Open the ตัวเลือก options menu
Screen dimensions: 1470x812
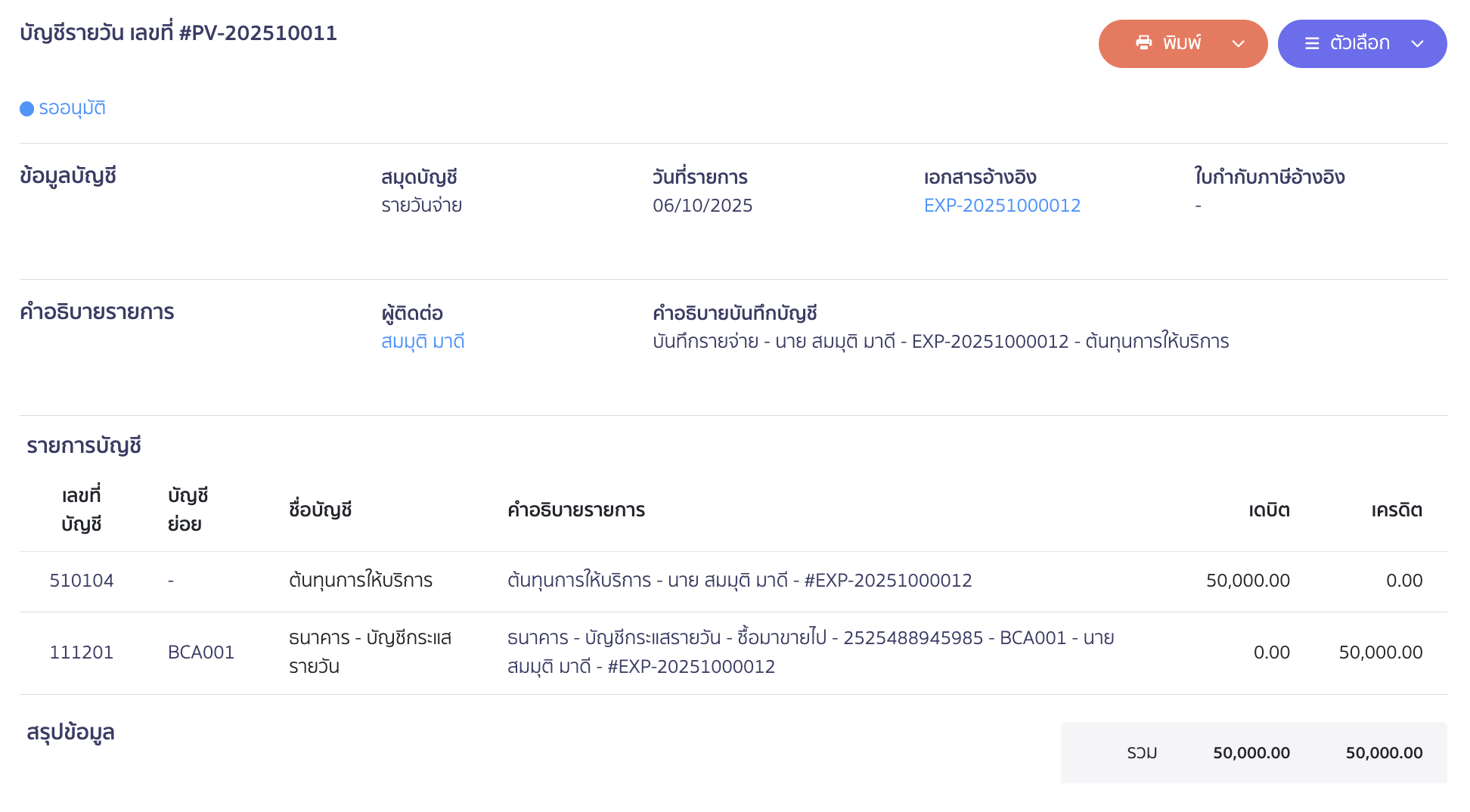point(1361,44)
